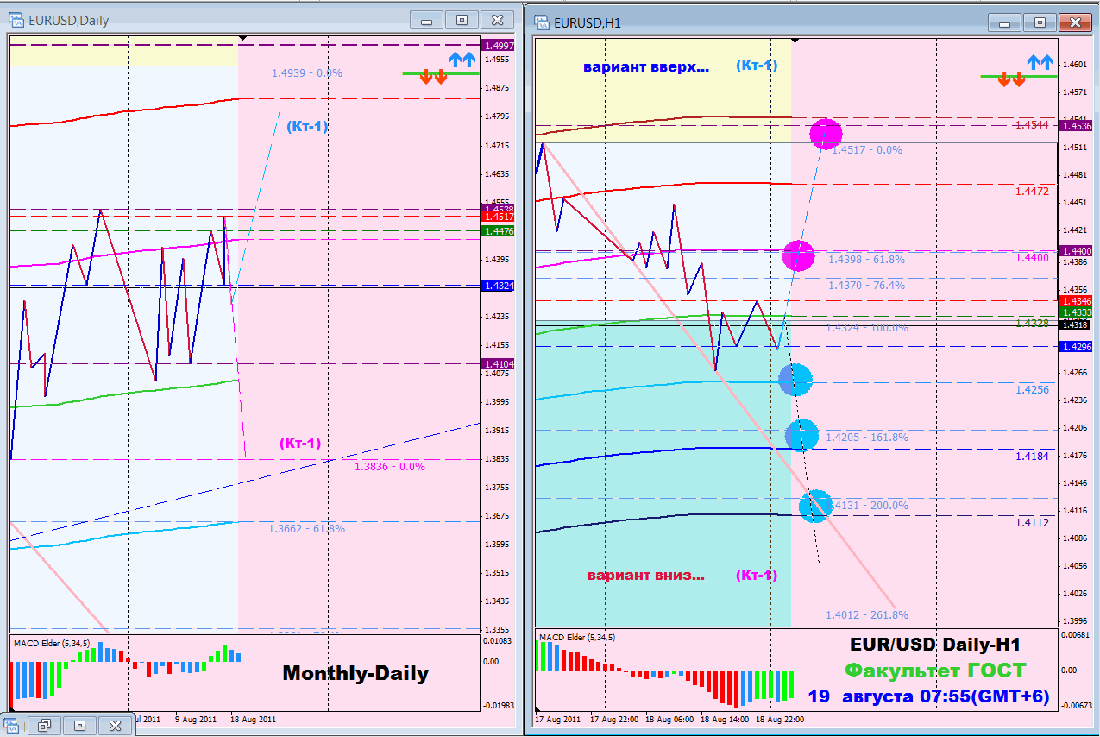Select the 'EUR/USD Daily-H1' text label
1100x737 pixels.
(x=935, y=645)
